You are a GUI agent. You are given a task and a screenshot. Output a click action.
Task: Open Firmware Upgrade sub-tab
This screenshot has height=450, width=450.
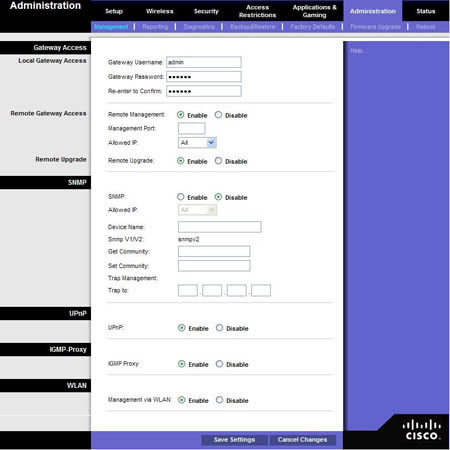375,27
